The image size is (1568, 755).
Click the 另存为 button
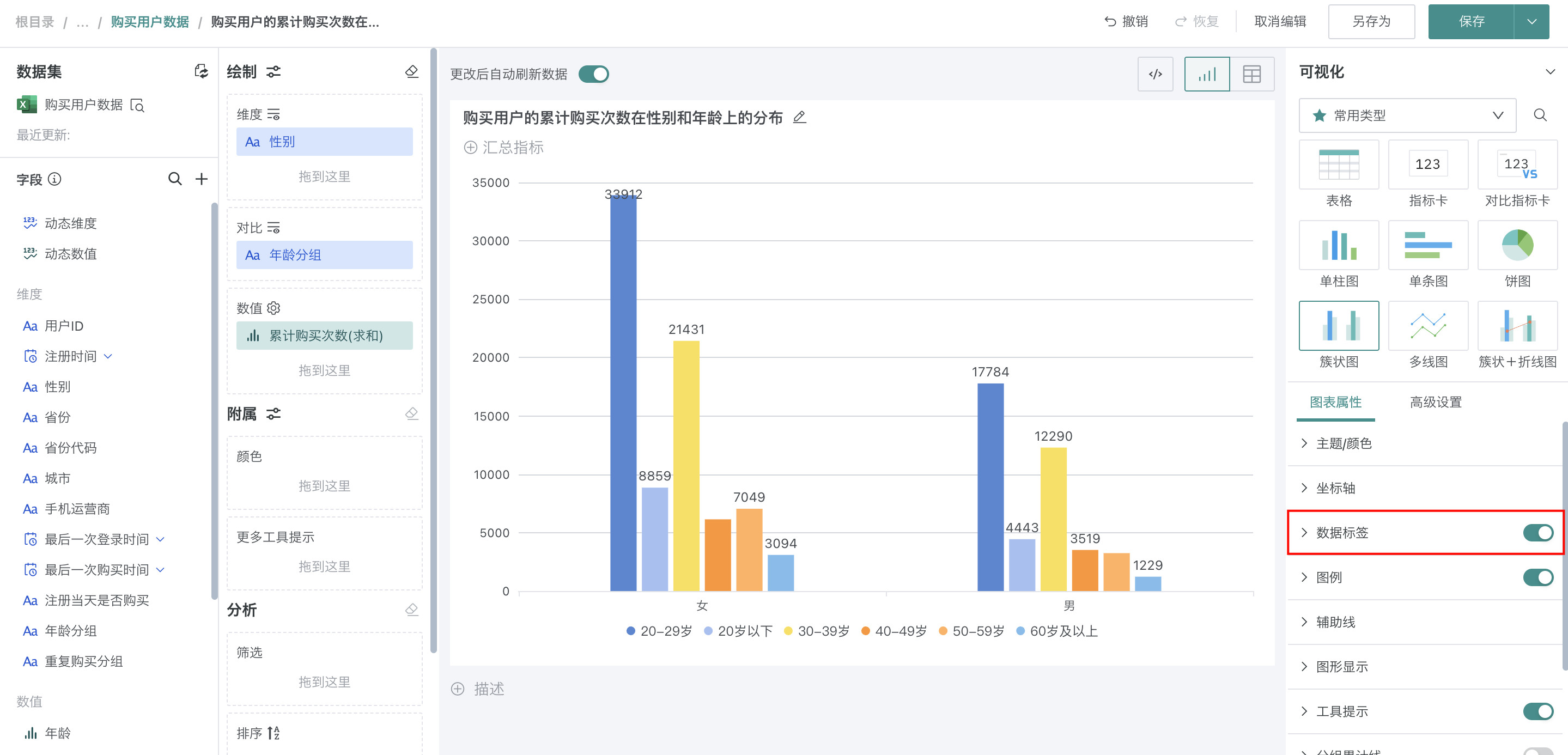tap(1371, 22)
